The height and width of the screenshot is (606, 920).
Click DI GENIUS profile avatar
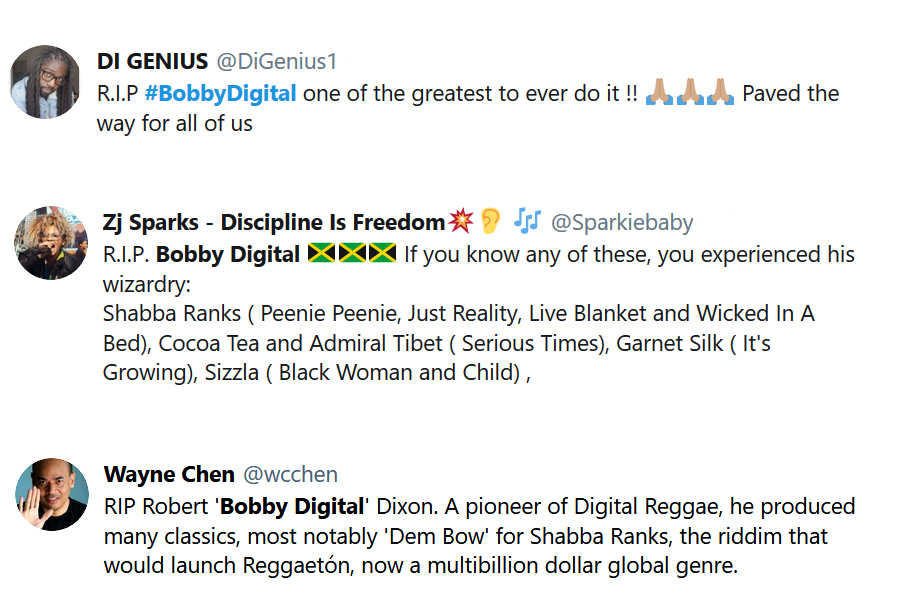click(x=45, y=81)
